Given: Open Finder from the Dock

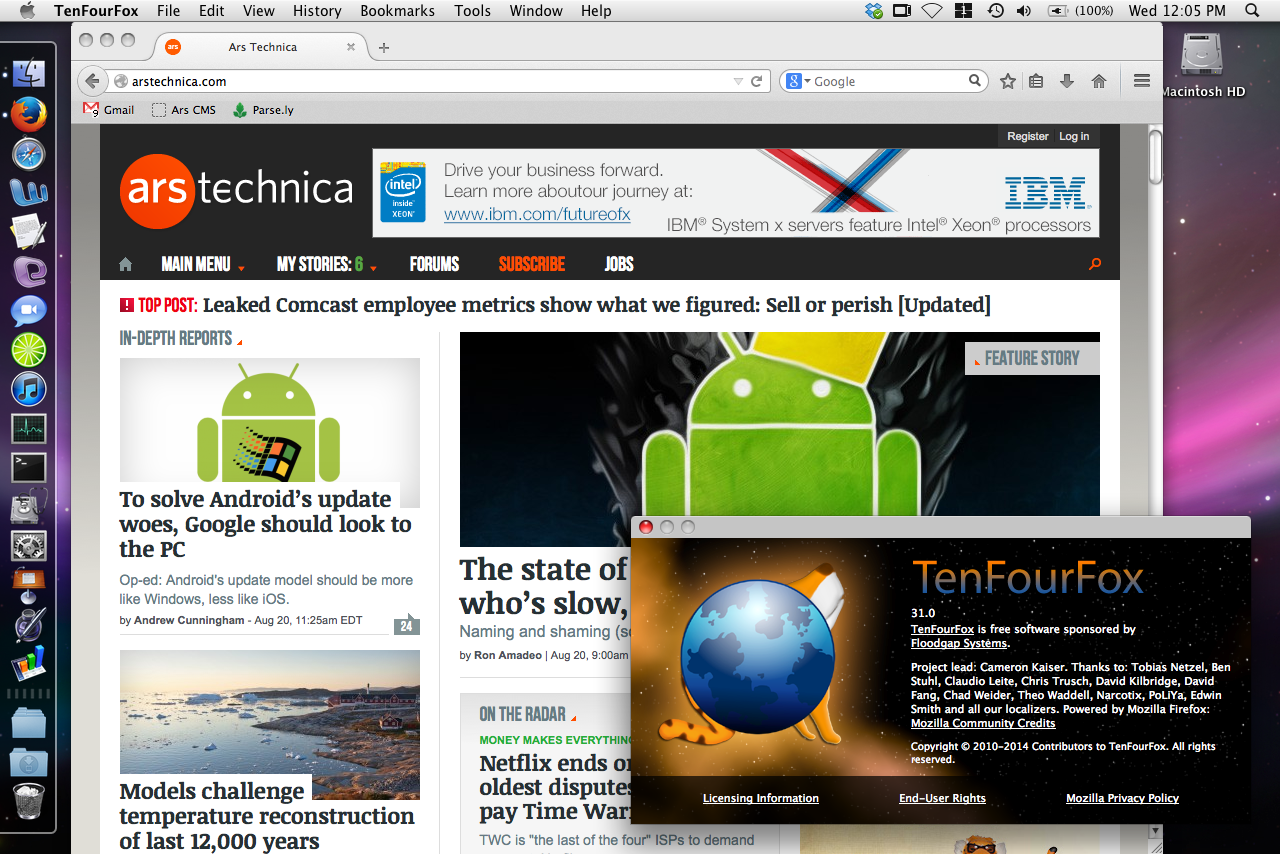Looking at the screenshot, I should (x=29, y=73).
